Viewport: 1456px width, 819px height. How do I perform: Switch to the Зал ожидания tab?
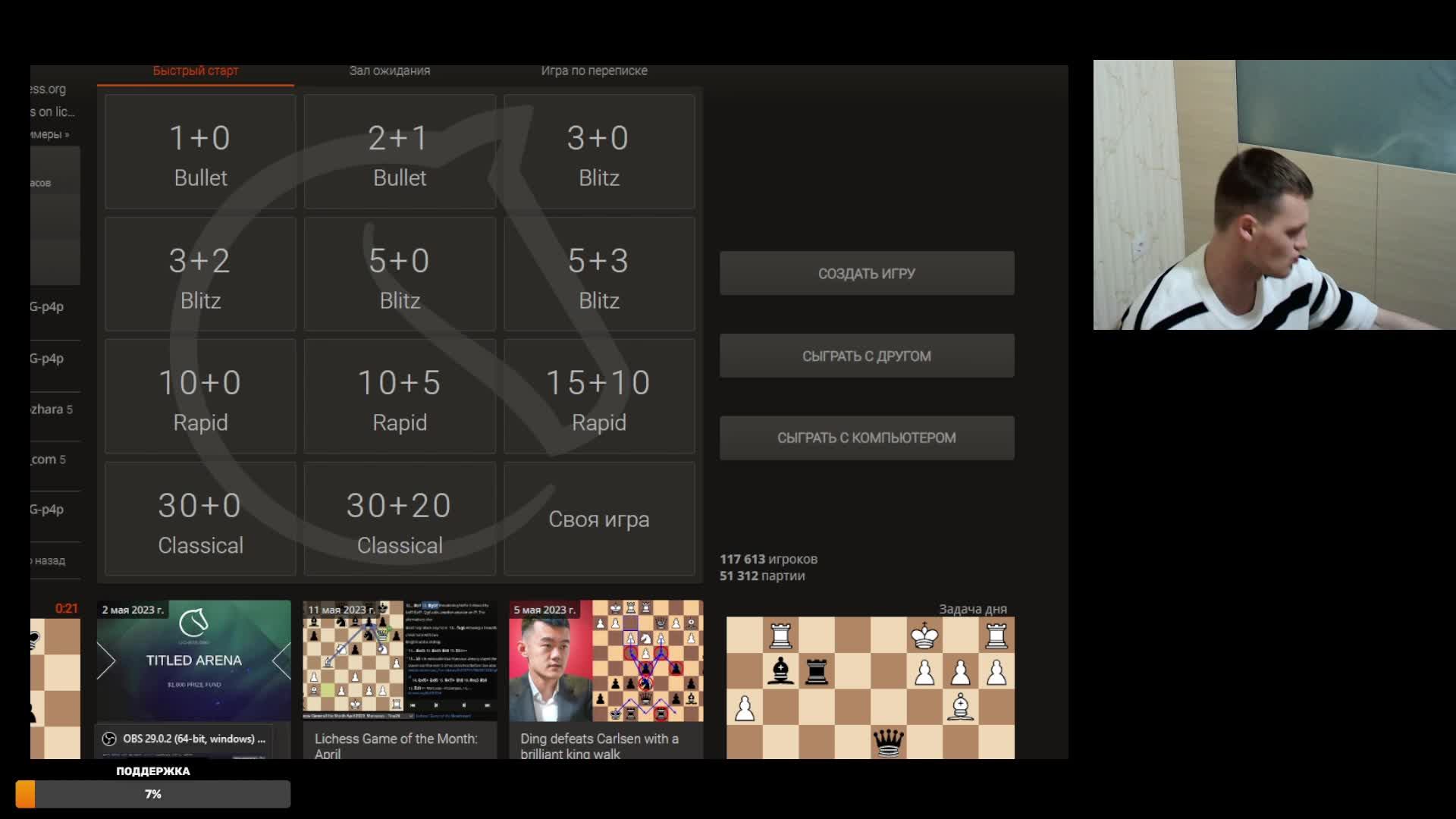(389, 71)
